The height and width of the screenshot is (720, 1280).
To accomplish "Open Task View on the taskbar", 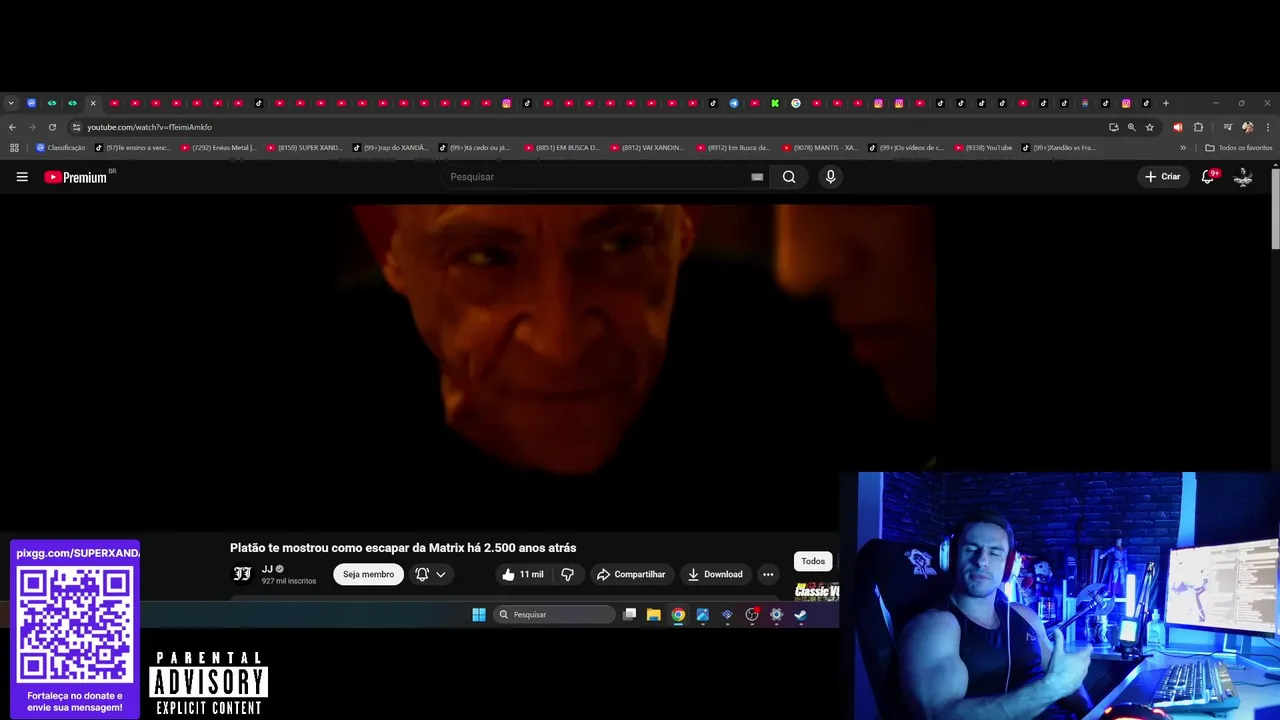I will (629, 615).
